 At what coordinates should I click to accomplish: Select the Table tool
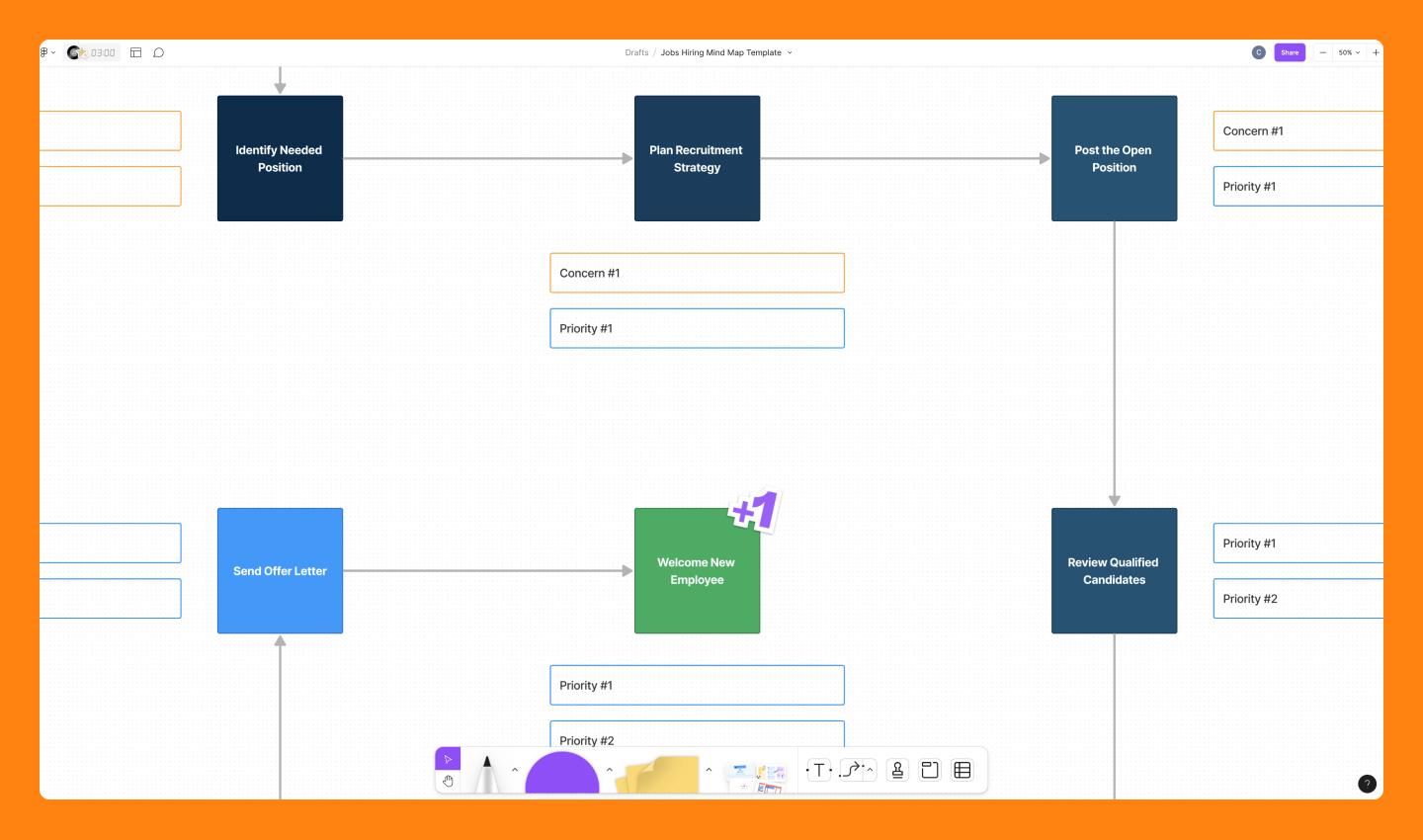(962, 770)
